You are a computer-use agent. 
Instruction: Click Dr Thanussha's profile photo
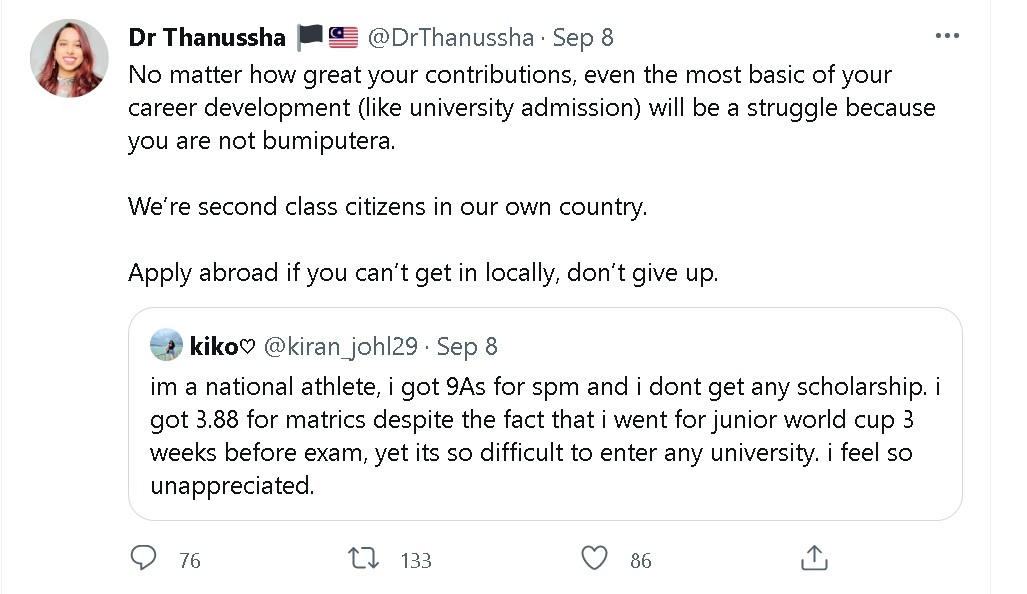(68, 58)
